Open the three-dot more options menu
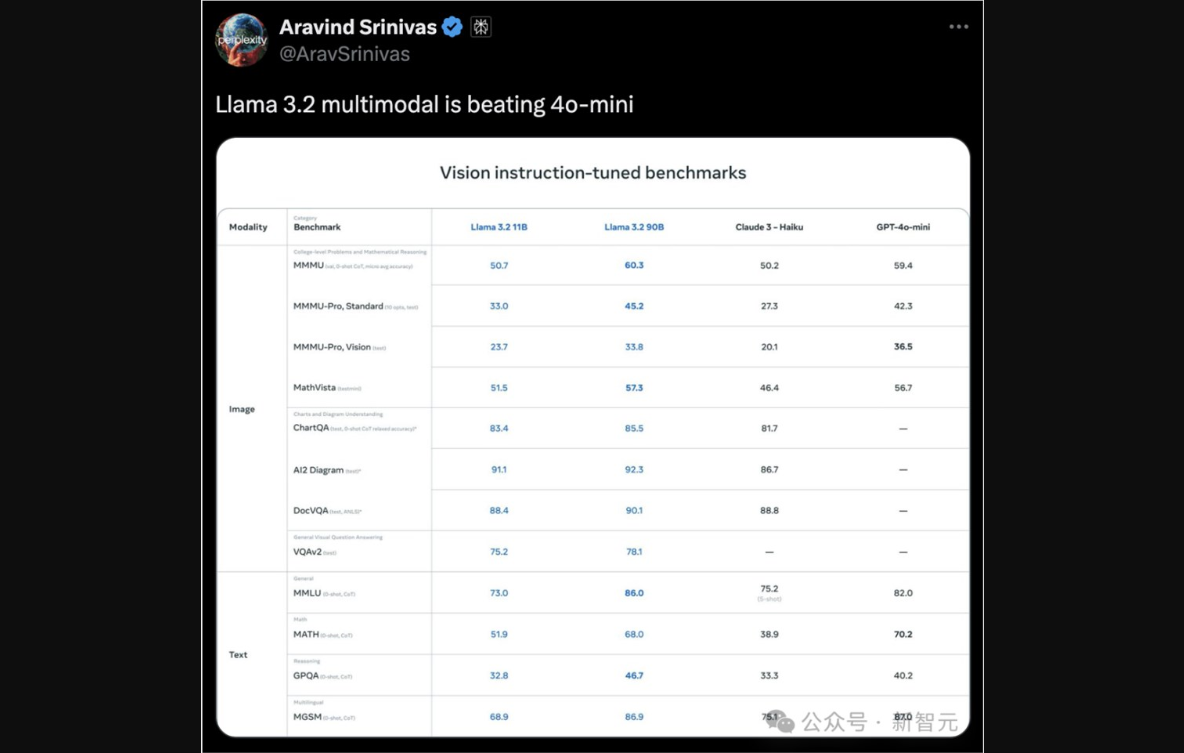The width and height of the screenshot is (1184, 753). [x=958, y=26]
